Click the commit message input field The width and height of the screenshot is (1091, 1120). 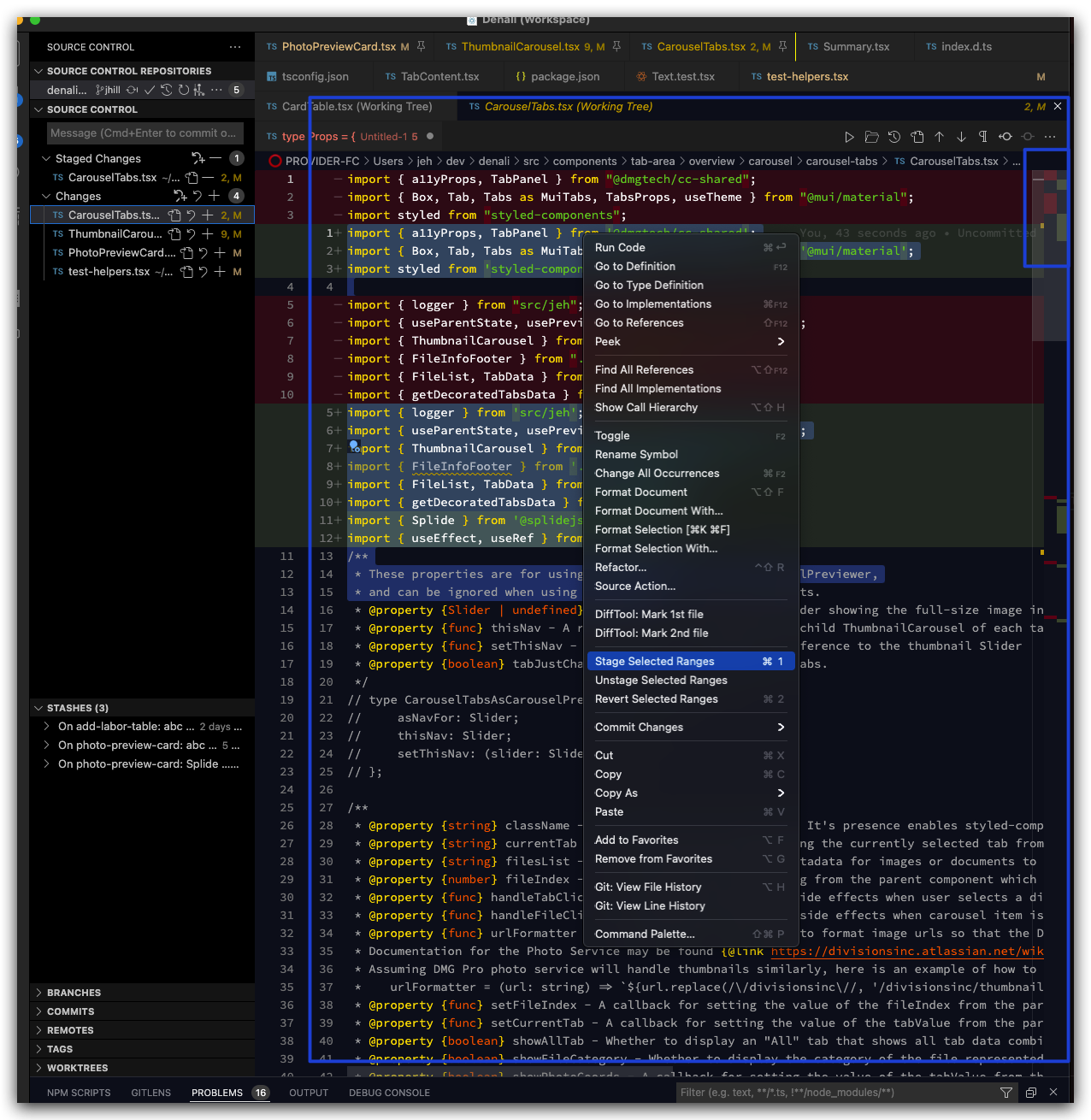[x=144, y=133]
